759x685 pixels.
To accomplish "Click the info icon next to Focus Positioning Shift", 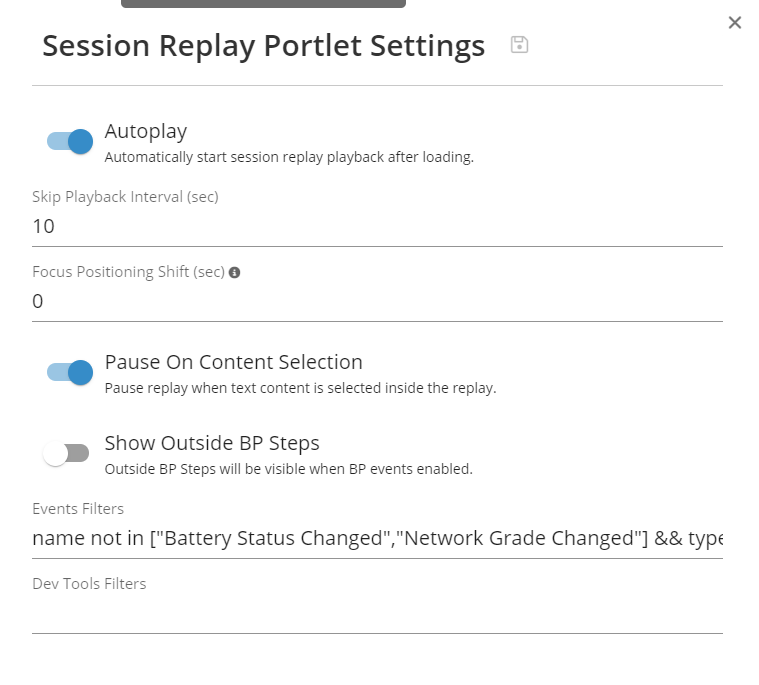I will point(235,272).
